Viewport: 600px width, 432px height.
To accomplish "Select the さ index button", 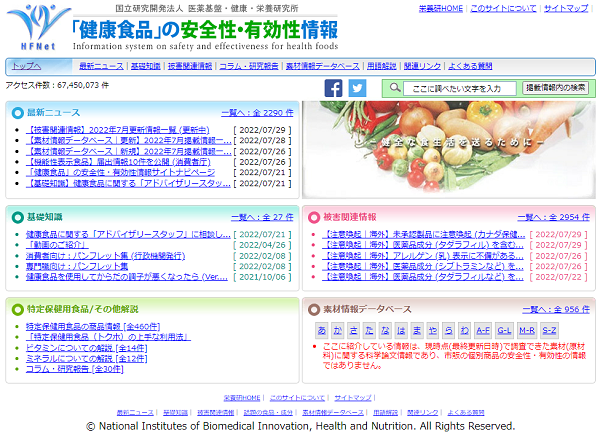I will pos(354,330).
